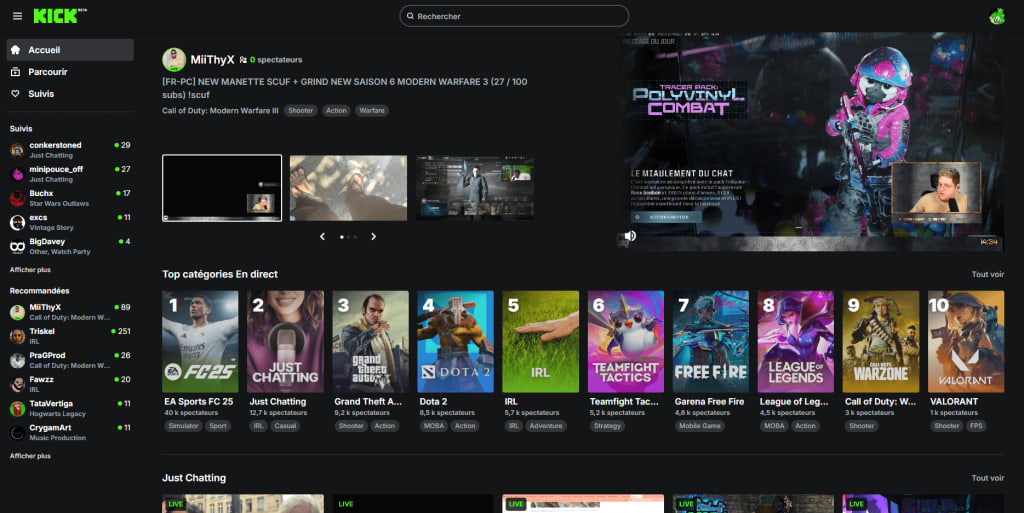Open the Parcourir browse item

point(70,72)
